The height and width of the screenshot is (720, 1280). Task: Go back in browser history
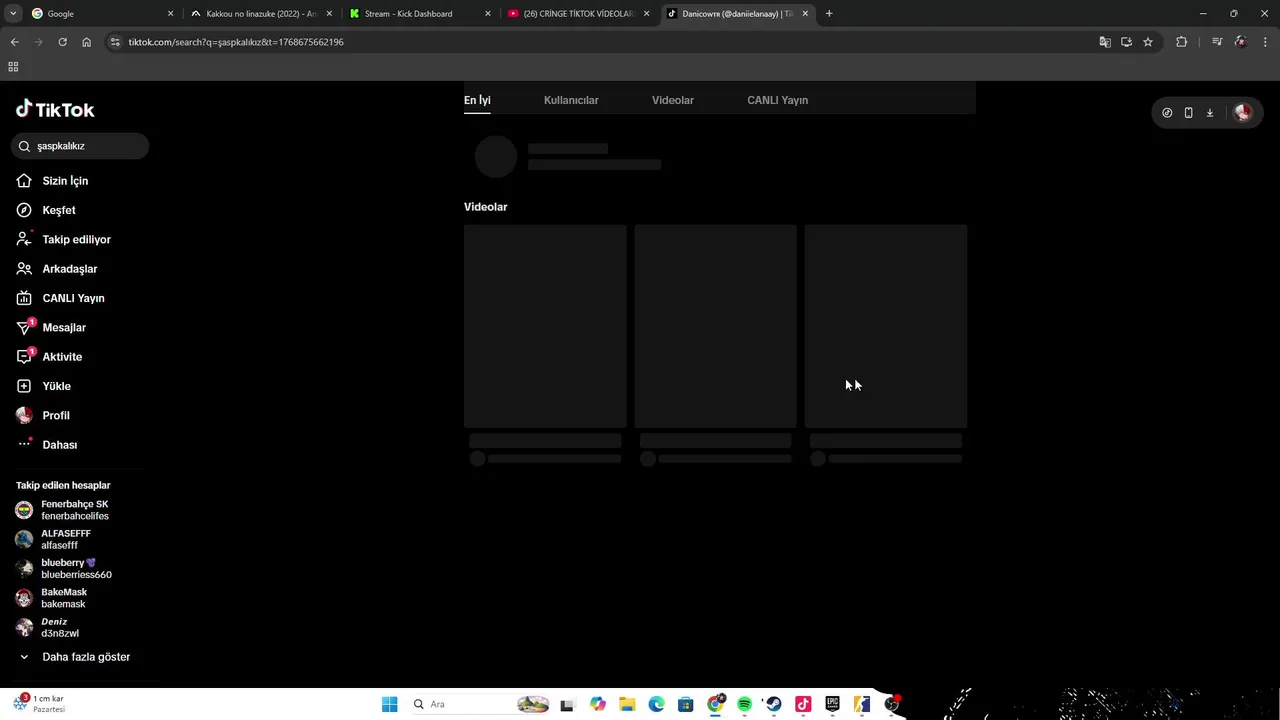15,42
